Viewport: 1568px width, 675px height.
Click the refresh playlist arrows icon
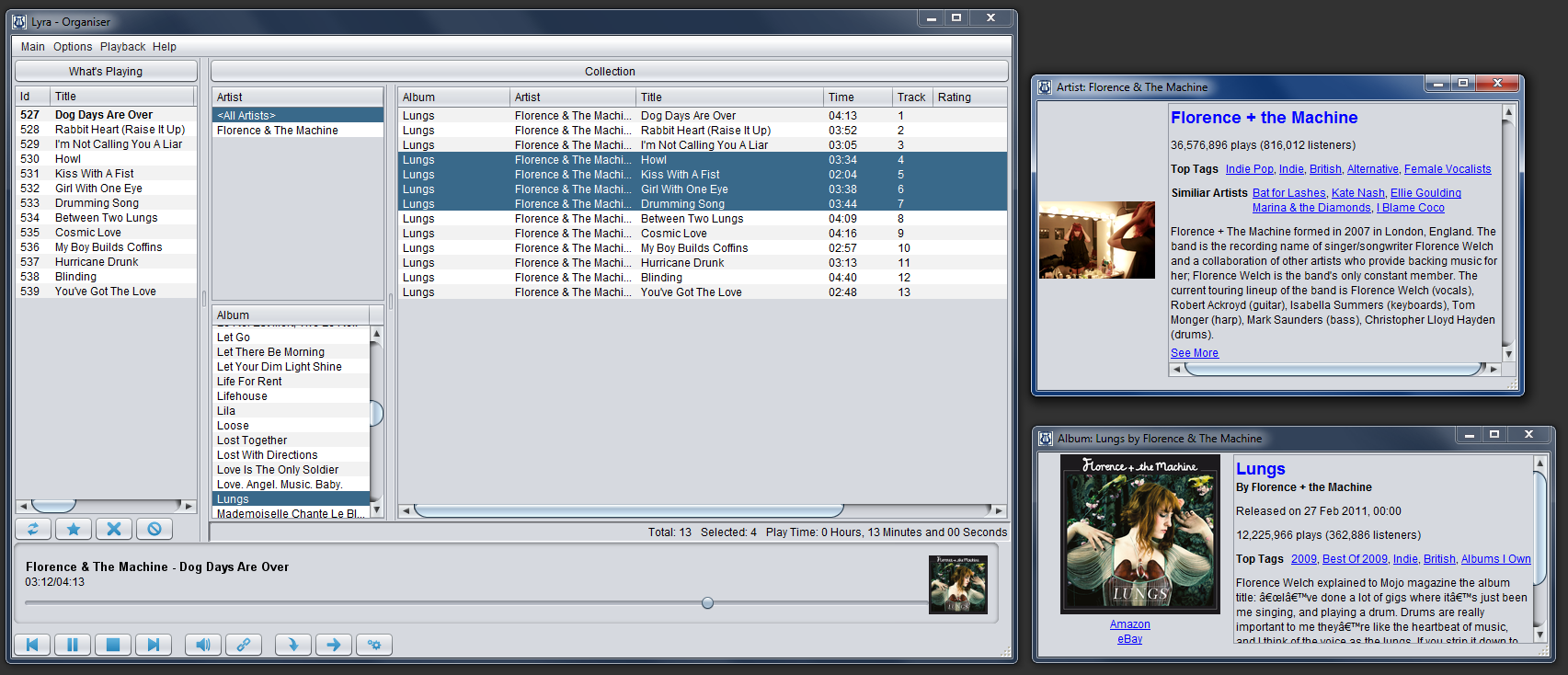[x=33, y=529]
